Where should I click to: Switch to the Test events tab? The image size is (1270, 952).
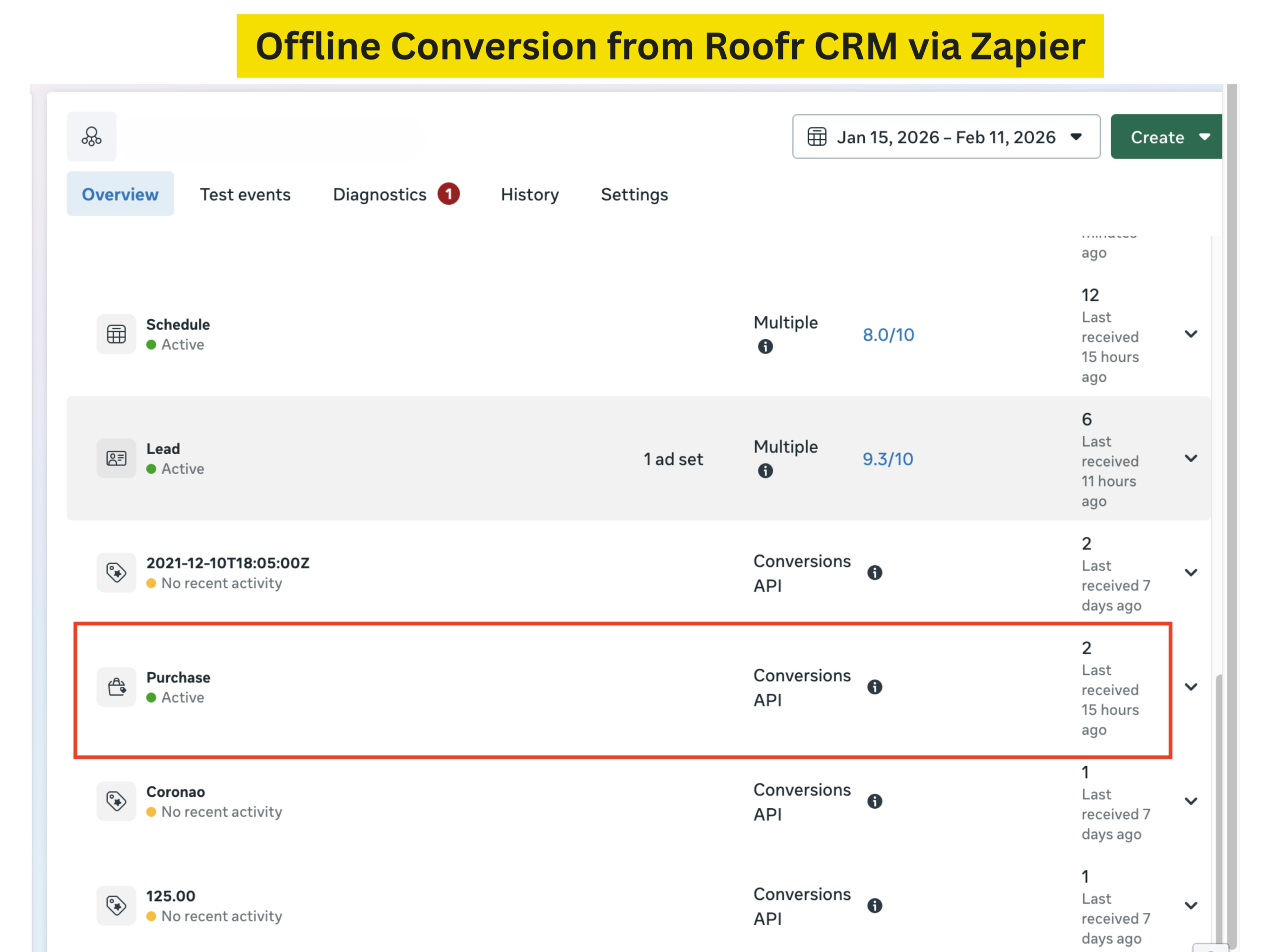pos(245,194)
